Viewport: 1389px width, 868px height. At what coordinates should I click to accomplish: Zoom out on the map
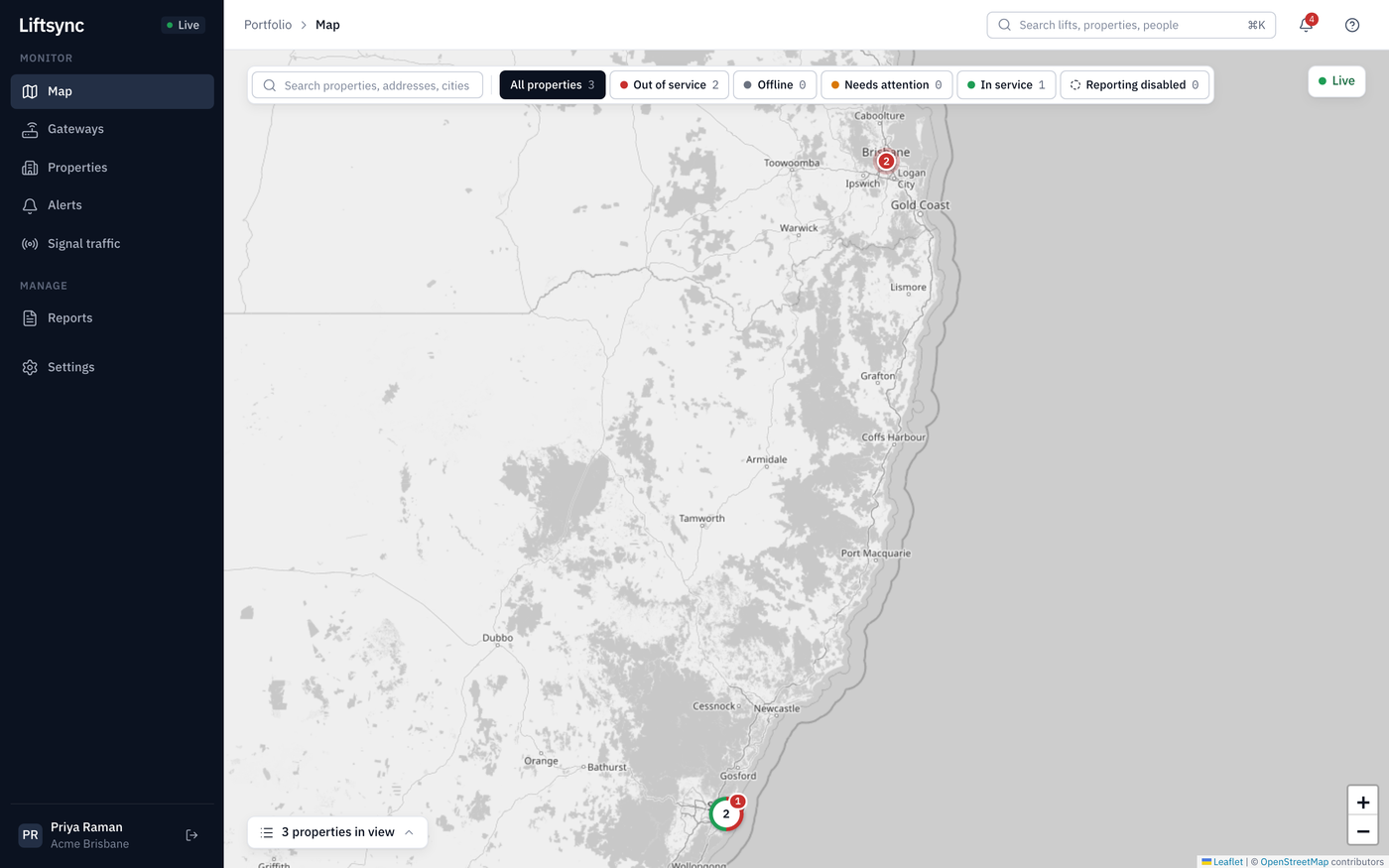point(1363,830)
